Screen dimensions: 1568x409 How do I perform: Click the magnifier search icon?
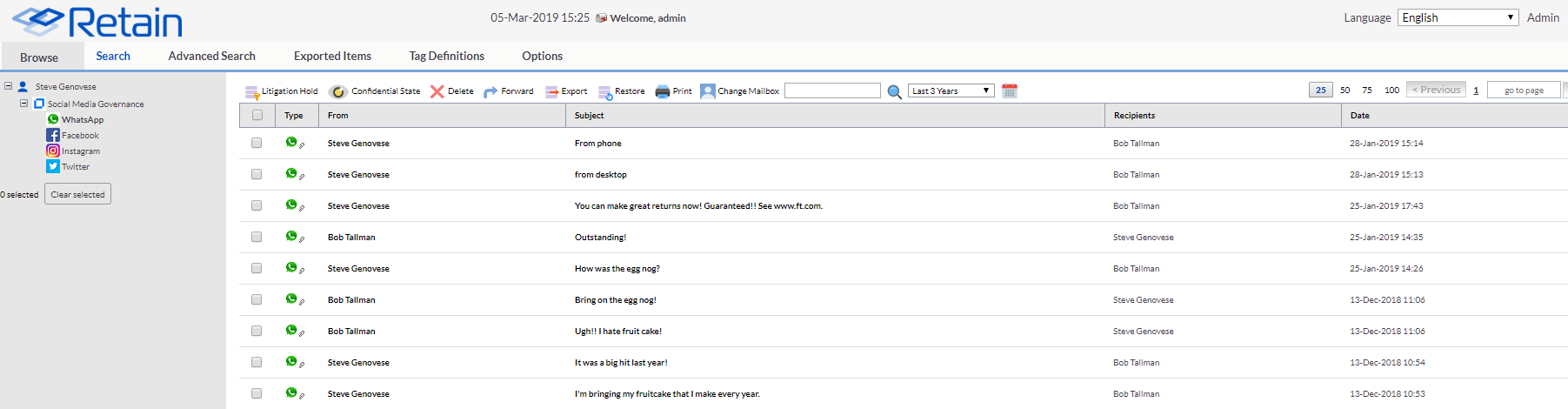pos(894,91)
